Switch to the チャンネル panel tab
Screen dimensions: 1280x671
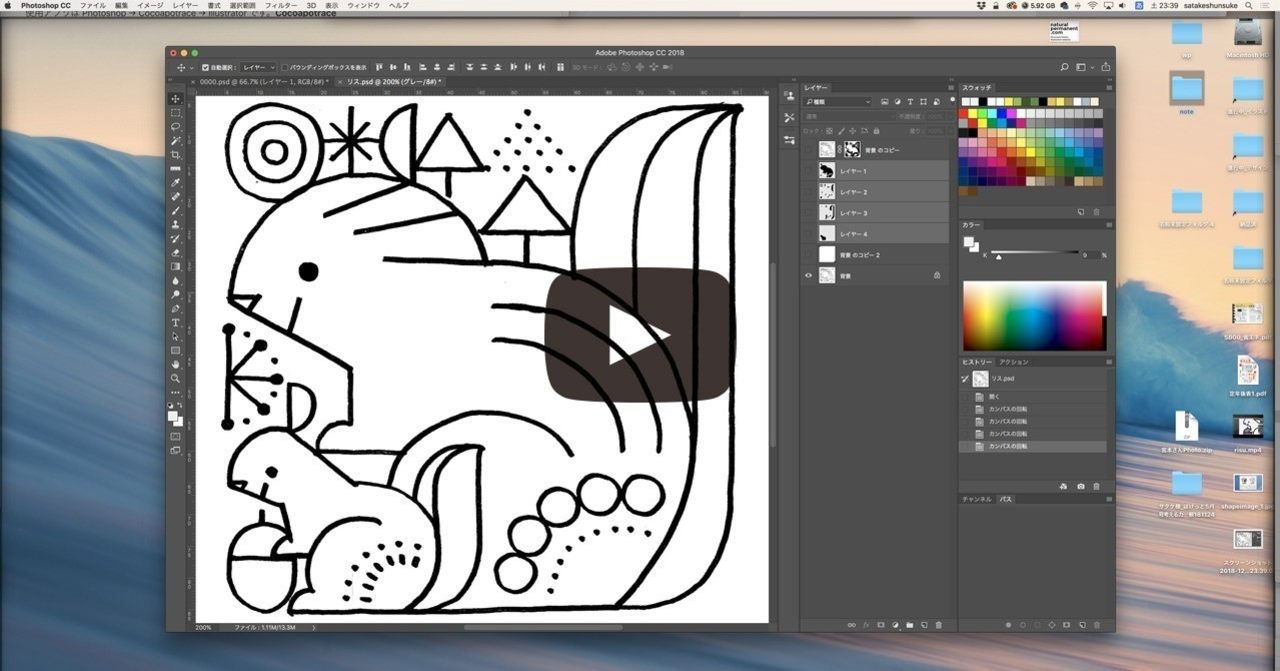977,498
